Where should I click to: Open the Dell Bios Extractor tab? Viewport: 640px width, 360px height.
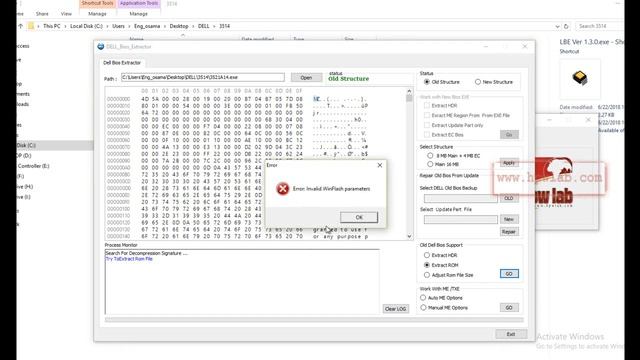(122, 62)
